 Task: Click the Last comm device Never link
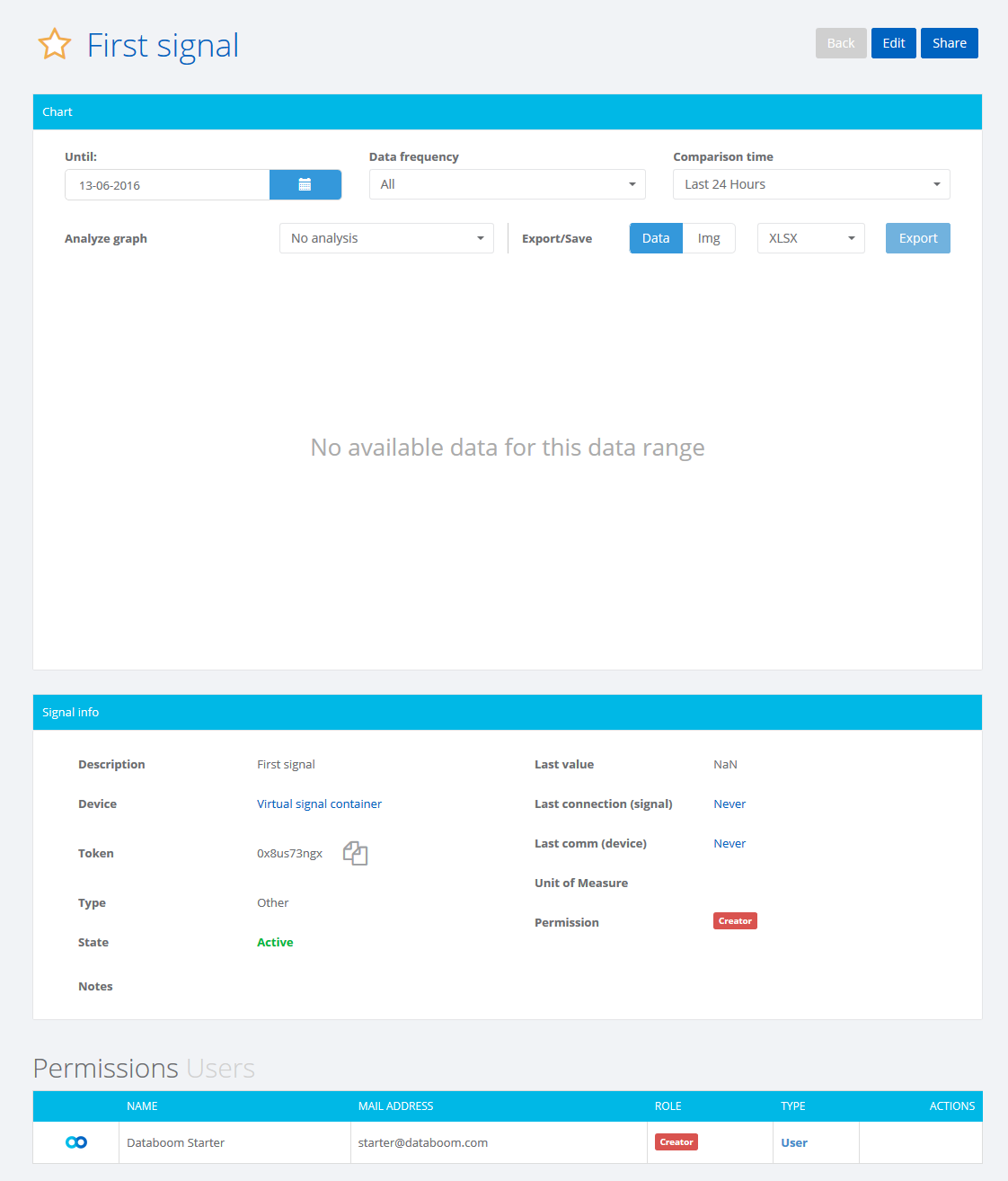[729, 843]
